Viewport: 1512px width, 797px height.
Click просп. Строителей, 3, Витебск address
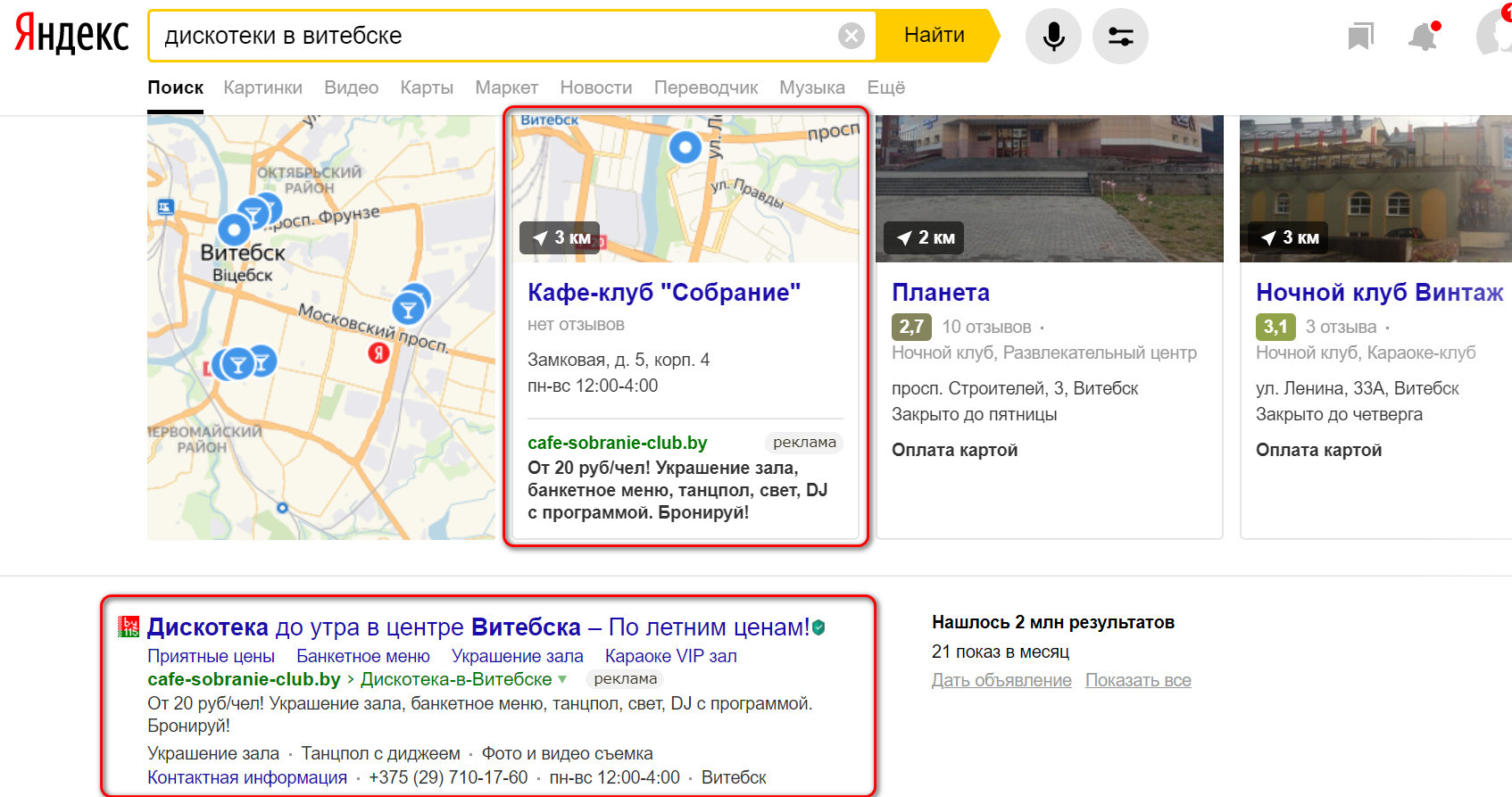(1015, 388)
